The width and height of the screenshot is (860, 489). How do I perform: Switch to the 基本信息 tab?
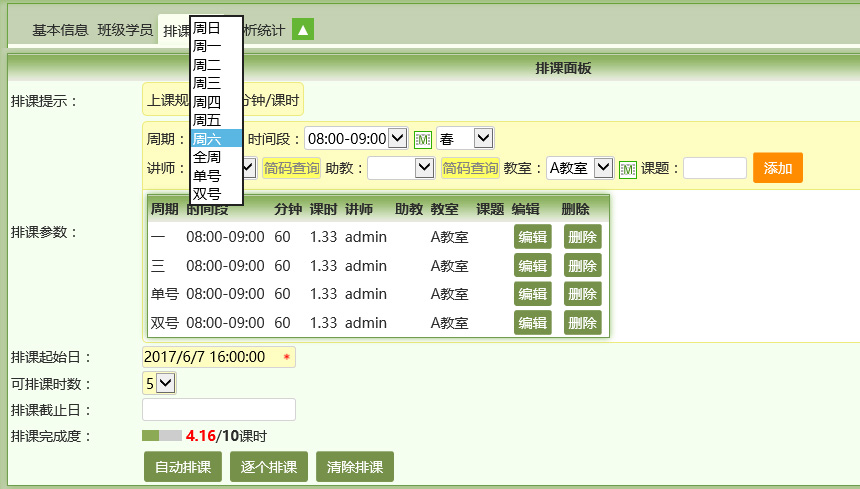point(60,30)
